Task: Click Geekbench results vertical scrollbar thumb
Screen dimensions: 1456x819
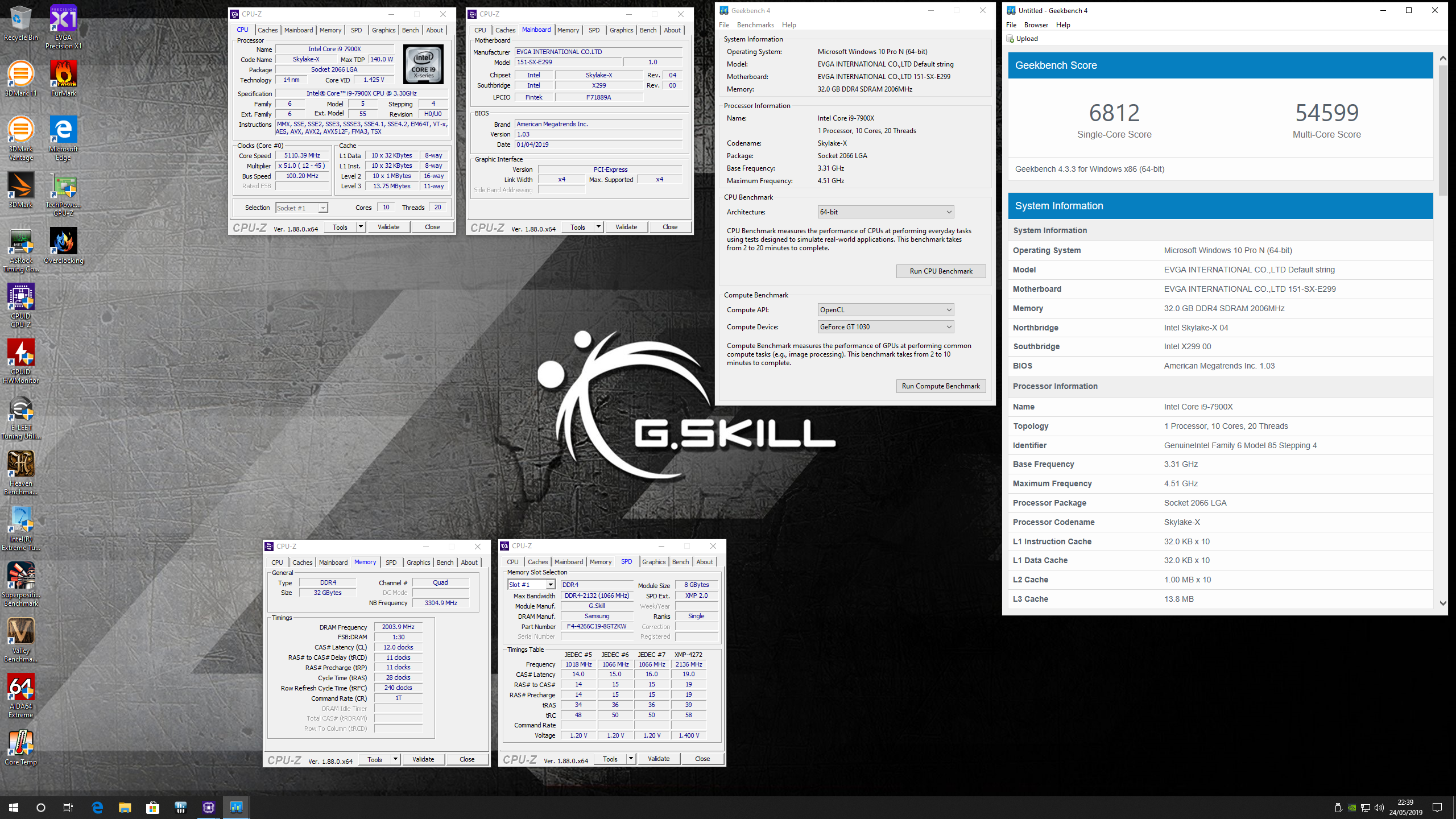Action: pos(1442,130)
